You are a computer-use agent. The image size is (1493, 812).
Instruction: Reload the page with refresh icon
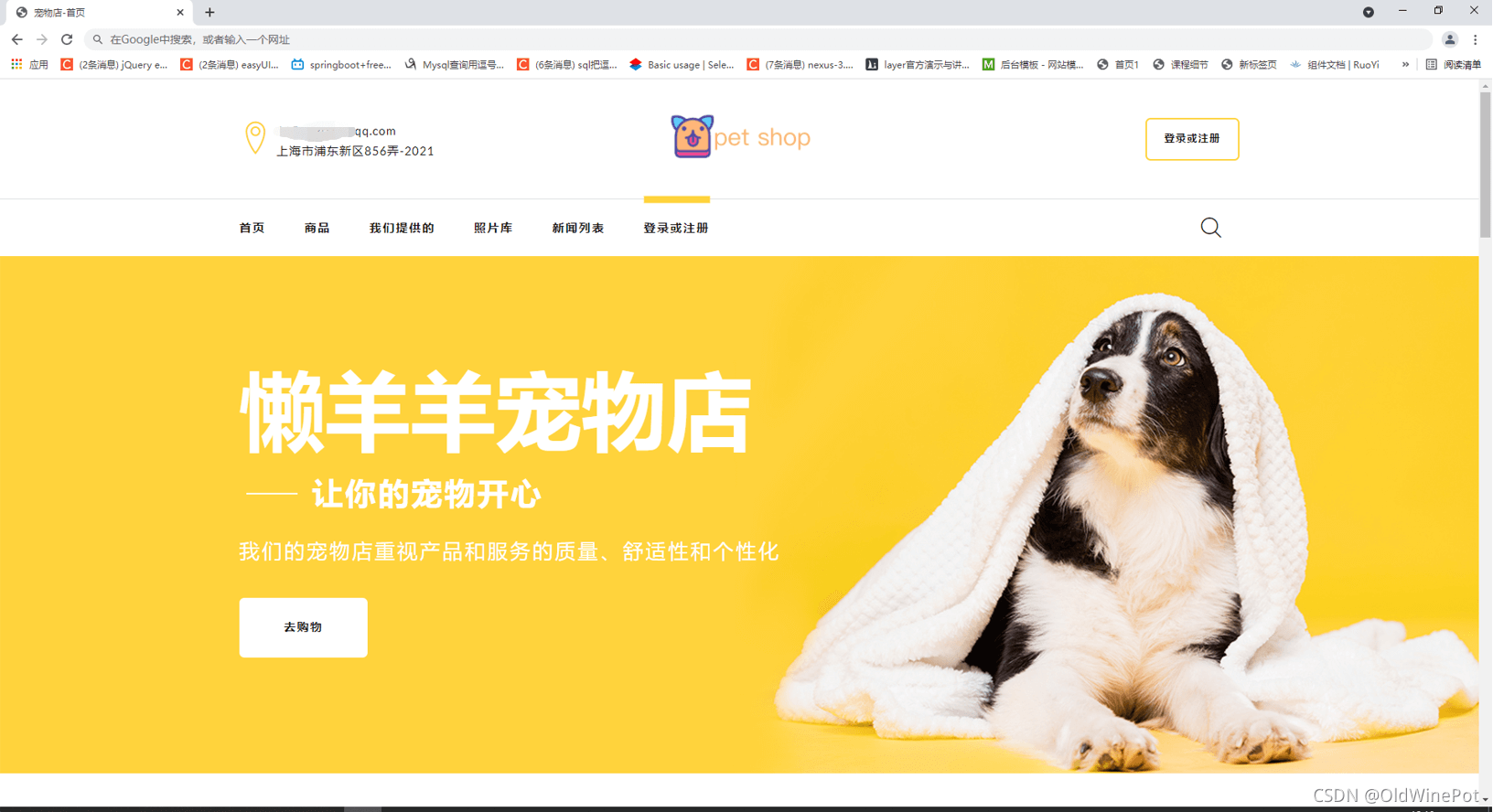point(67,39)
